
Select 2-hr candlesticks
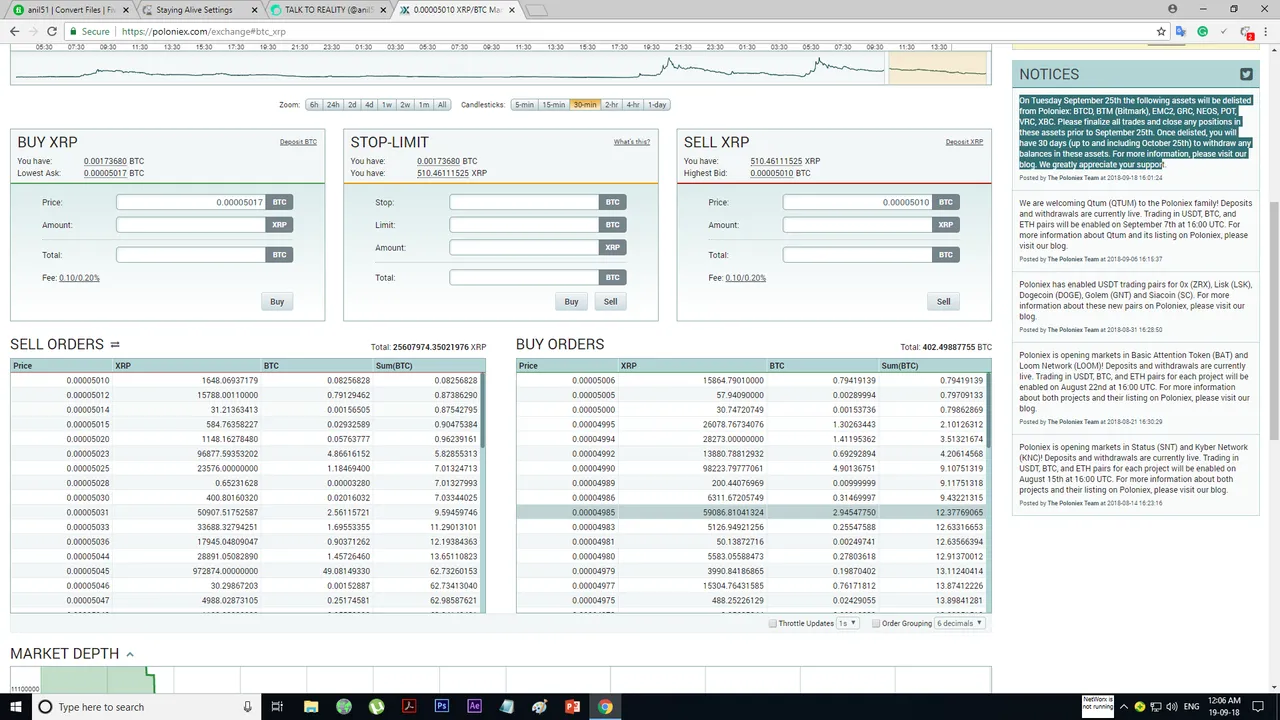pos(611,105)
